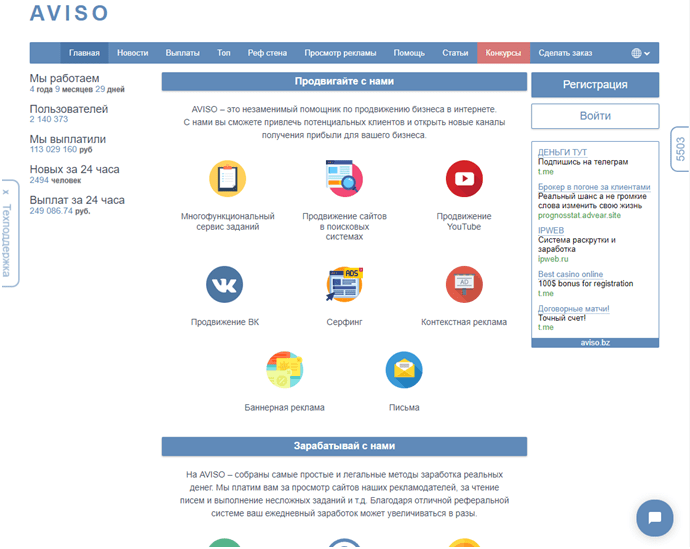The height and width of the screenshot is (549, 690).
Task: Click the globe language icon
Action: (636, 53)
